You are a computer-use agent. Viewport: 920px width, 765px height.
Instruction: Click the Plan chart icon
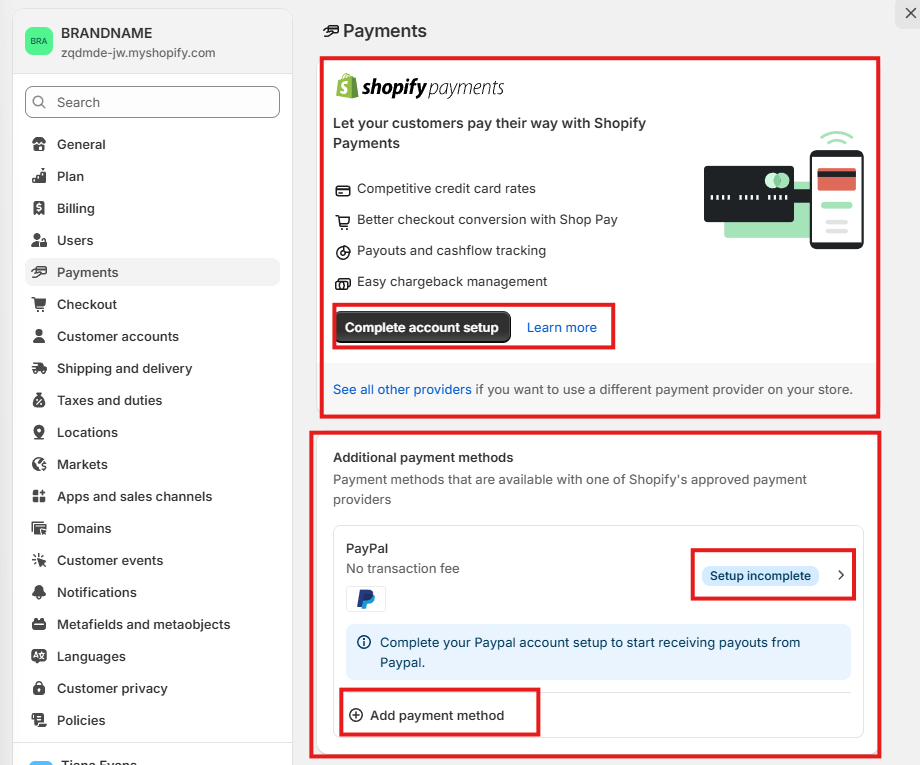(39, 176)
